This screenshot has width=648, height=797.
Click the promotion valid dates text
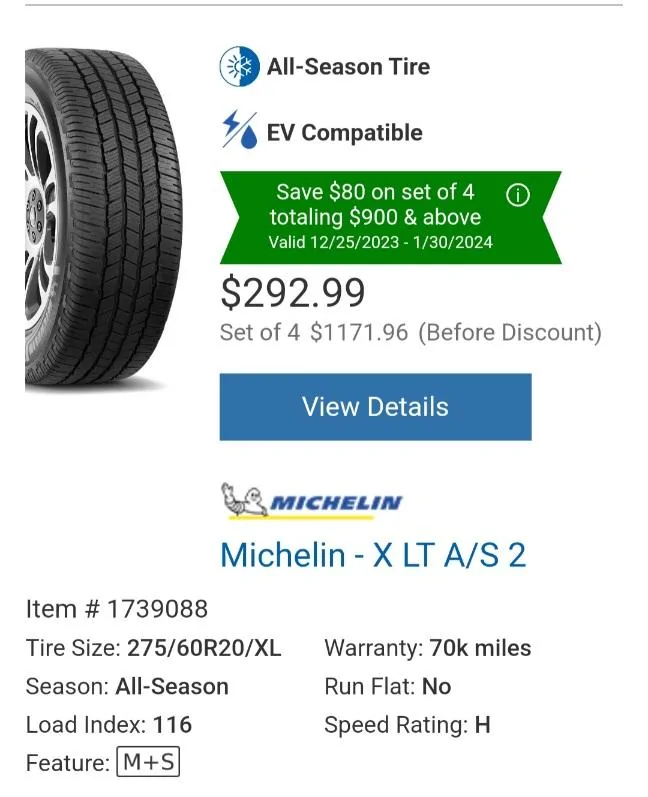click(380, 242)
